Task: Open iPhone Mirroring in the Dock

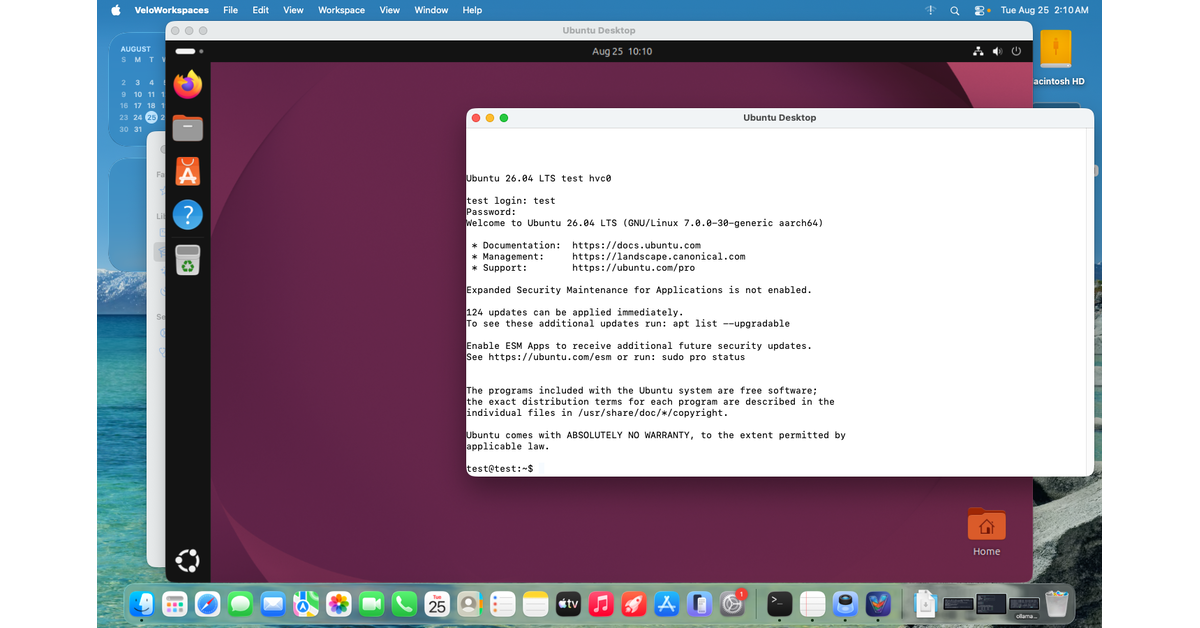Action: (700, 603)
